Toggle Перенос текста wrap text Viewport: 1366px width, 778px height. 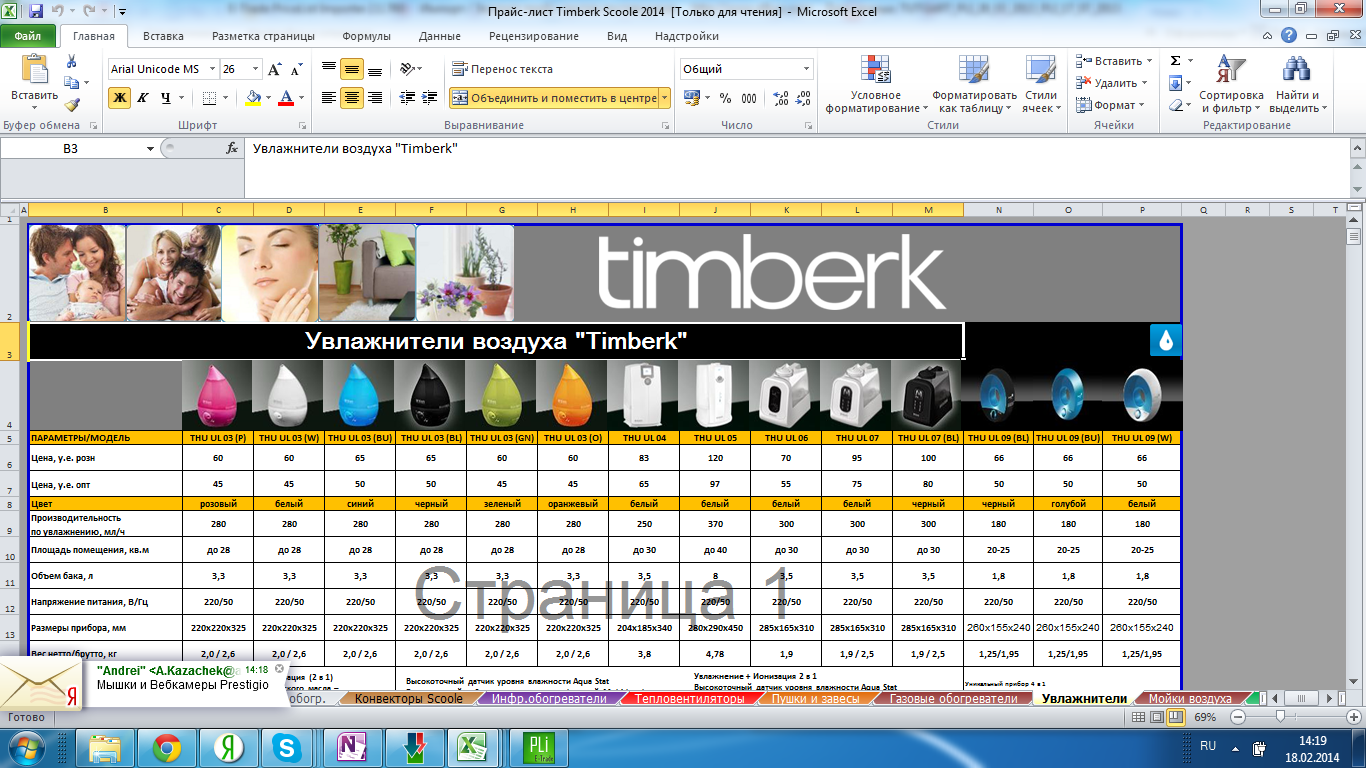pyautogui.click(x=502, y=70)
